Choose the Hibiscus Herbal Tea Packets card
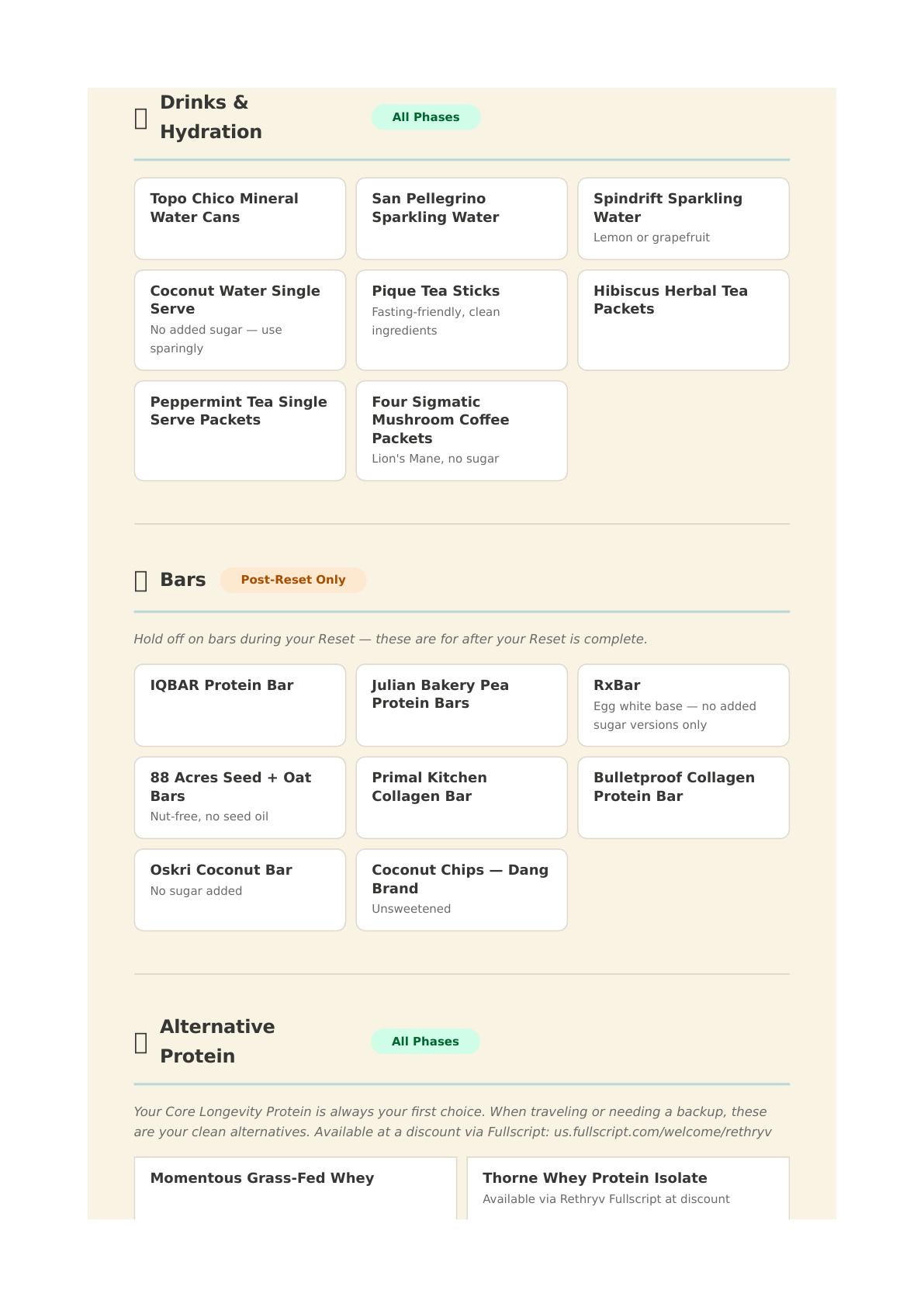Image resolution: width=924 pixels, height=1307 pixels. (x=683, y=320)
